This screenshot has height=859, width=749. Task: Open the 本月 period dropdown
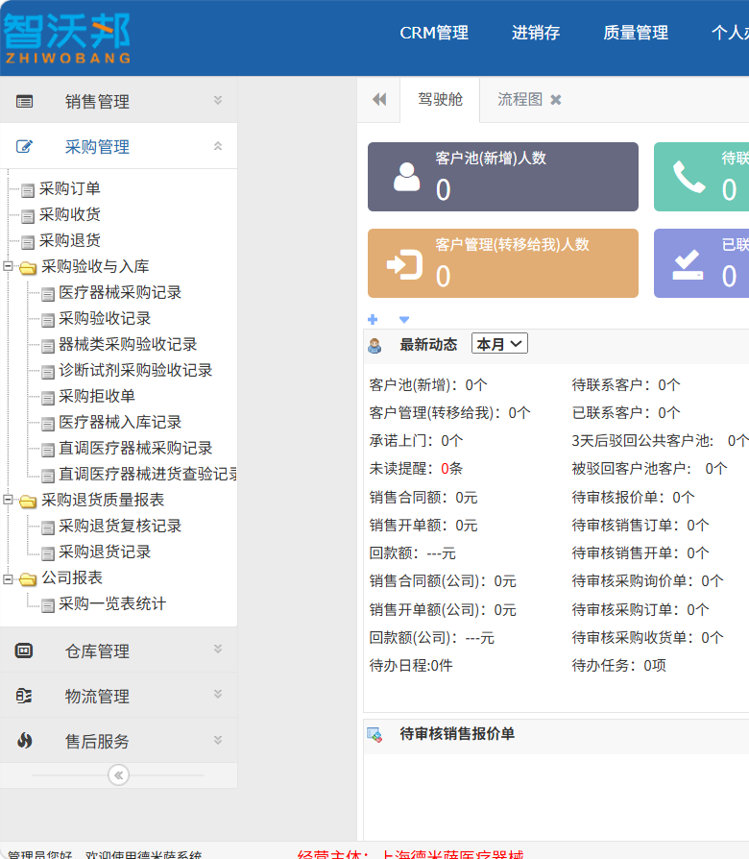(499, 343)
